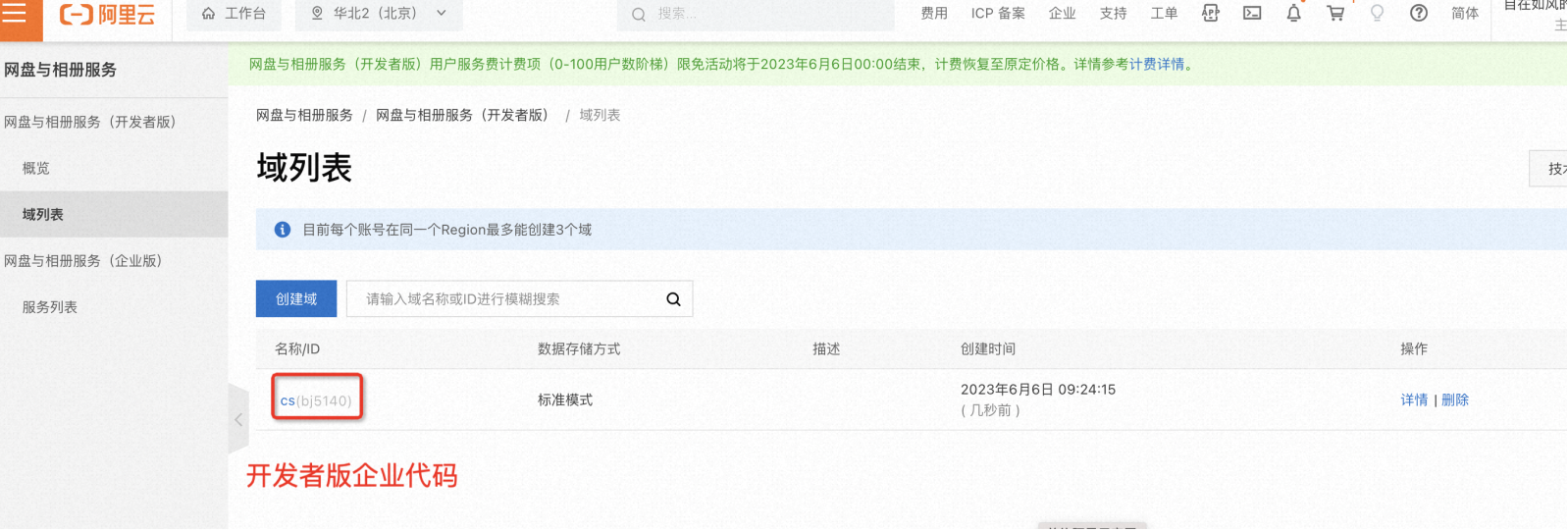Click the 创建域 button
The image size is (1568, 532).
(296, 298)
